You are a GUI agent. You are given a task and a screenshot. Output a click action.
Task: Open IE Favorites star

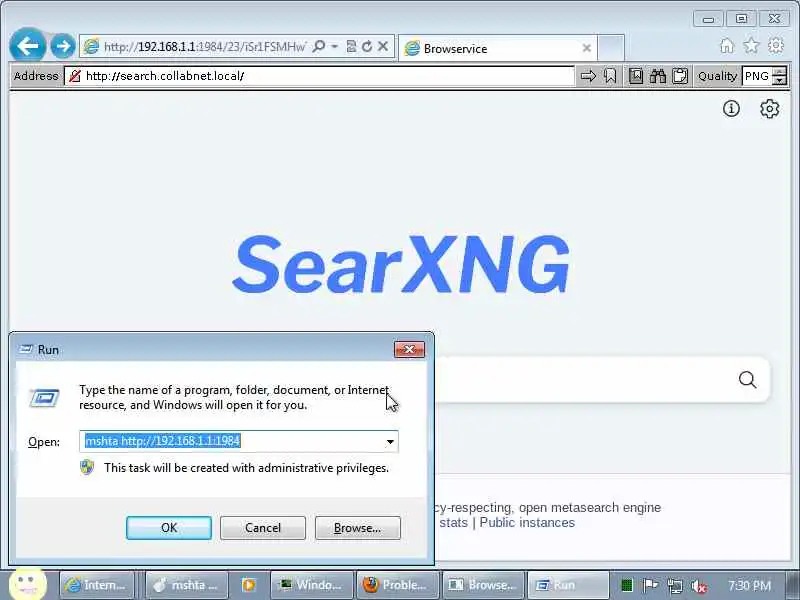tap(751, 46)
